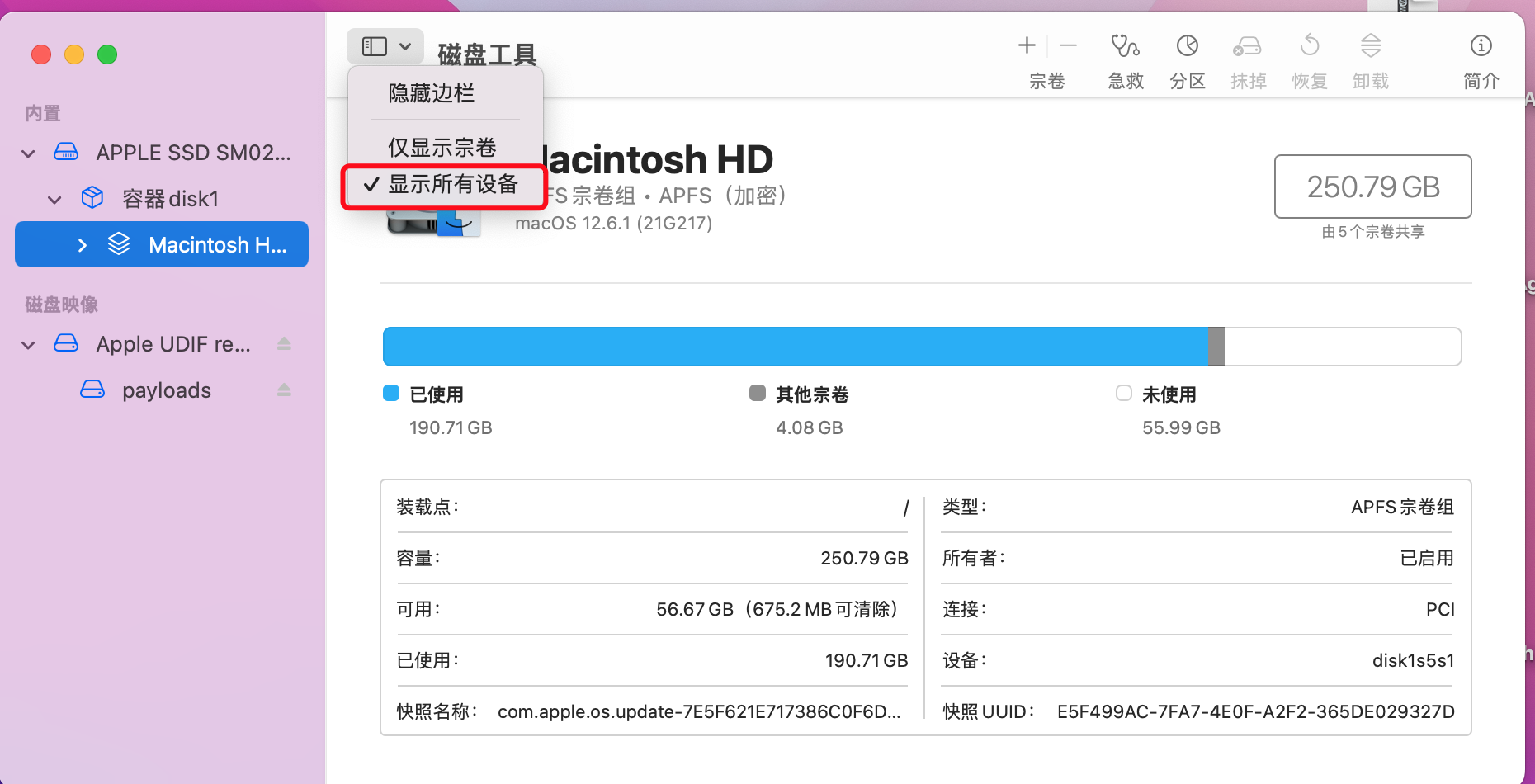Collapse the APPLE SSD disk tree

point(29,153)
